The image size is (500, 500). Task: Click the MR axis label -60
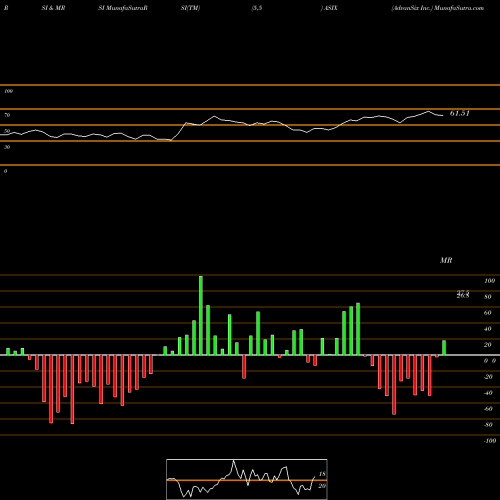coord(488,409)
